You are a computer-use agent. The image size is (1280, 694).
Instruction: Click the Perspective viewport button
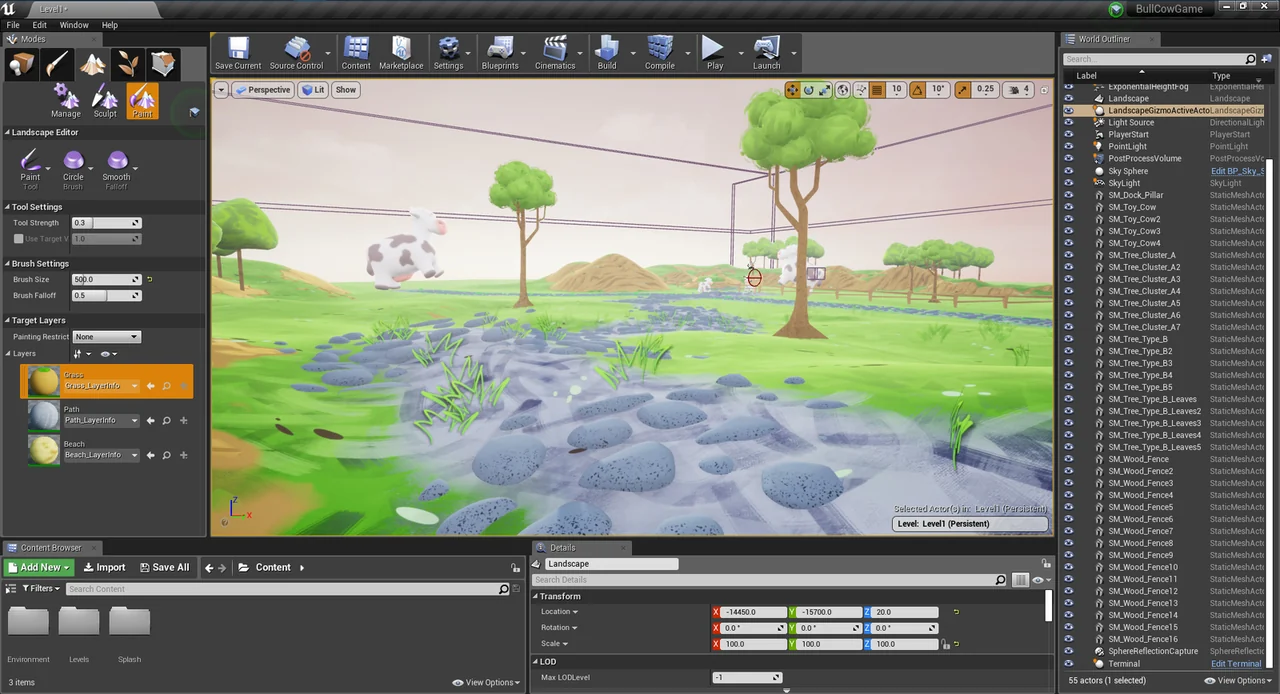point(262,90)
